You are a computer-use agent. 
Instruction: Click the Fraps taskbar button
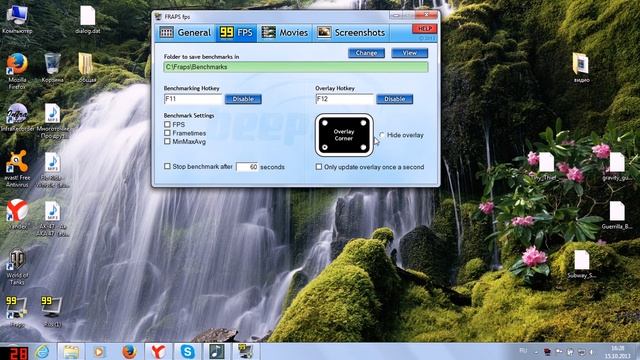tap(245, 351)
